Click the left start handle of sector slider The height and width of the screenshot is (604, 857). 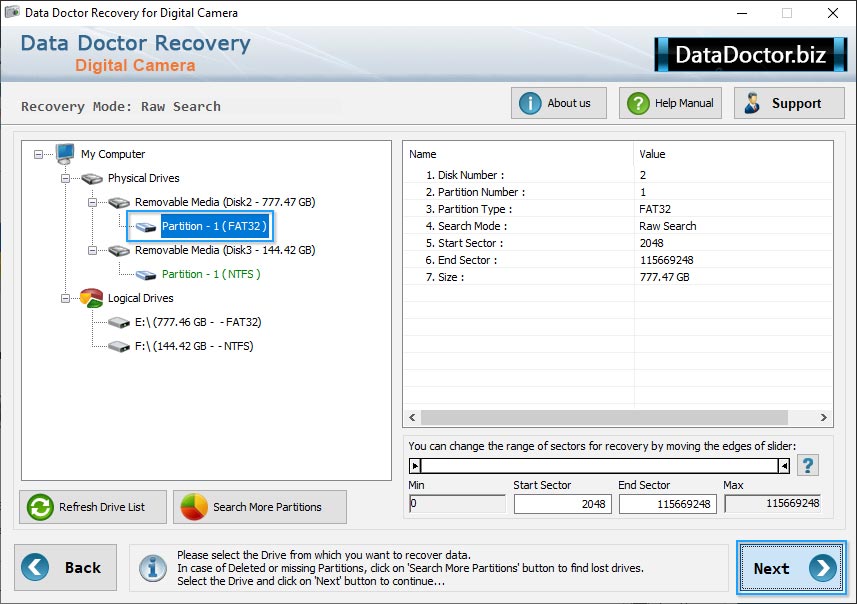pyautogui.click(x=415, y=466)
